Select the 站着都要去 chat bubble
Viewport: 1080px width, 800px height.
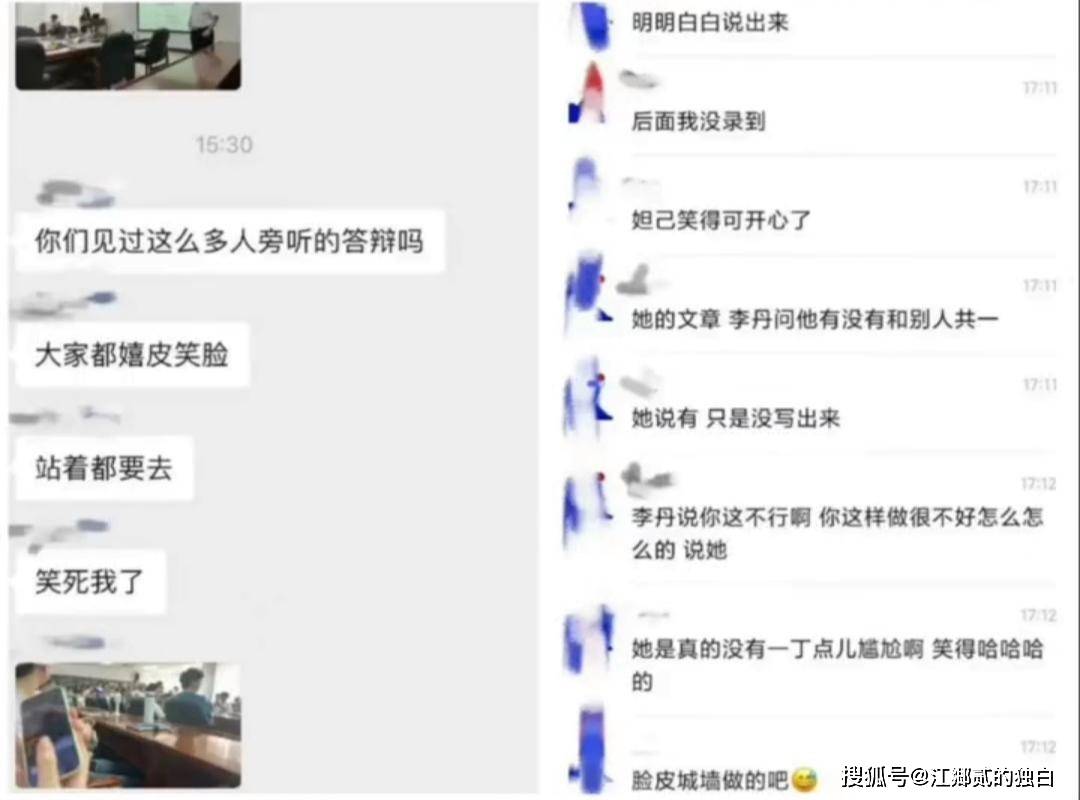[x=104, y=469]
